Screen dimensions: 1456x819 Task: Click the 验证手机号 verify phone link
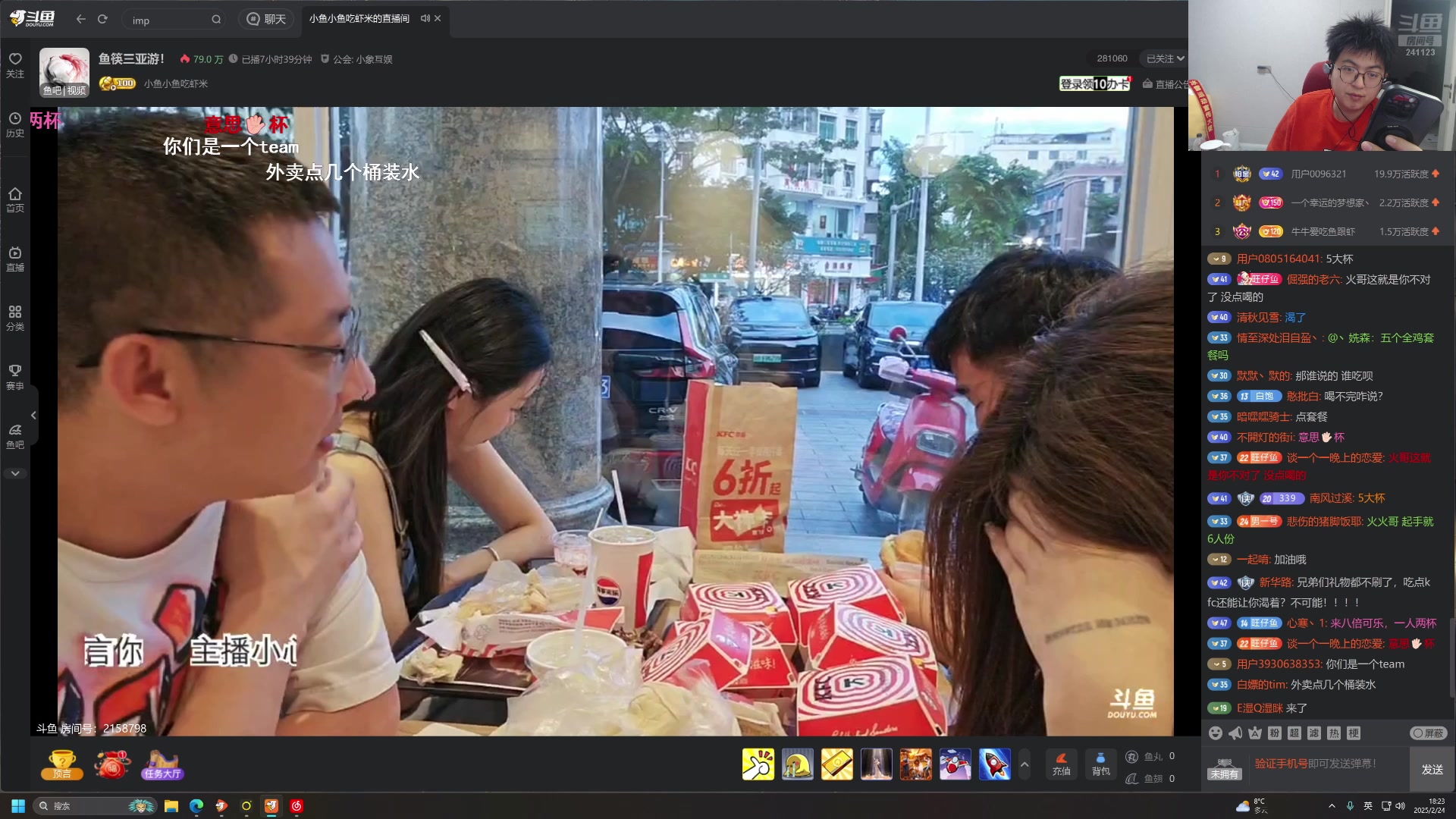(1281, 764)
